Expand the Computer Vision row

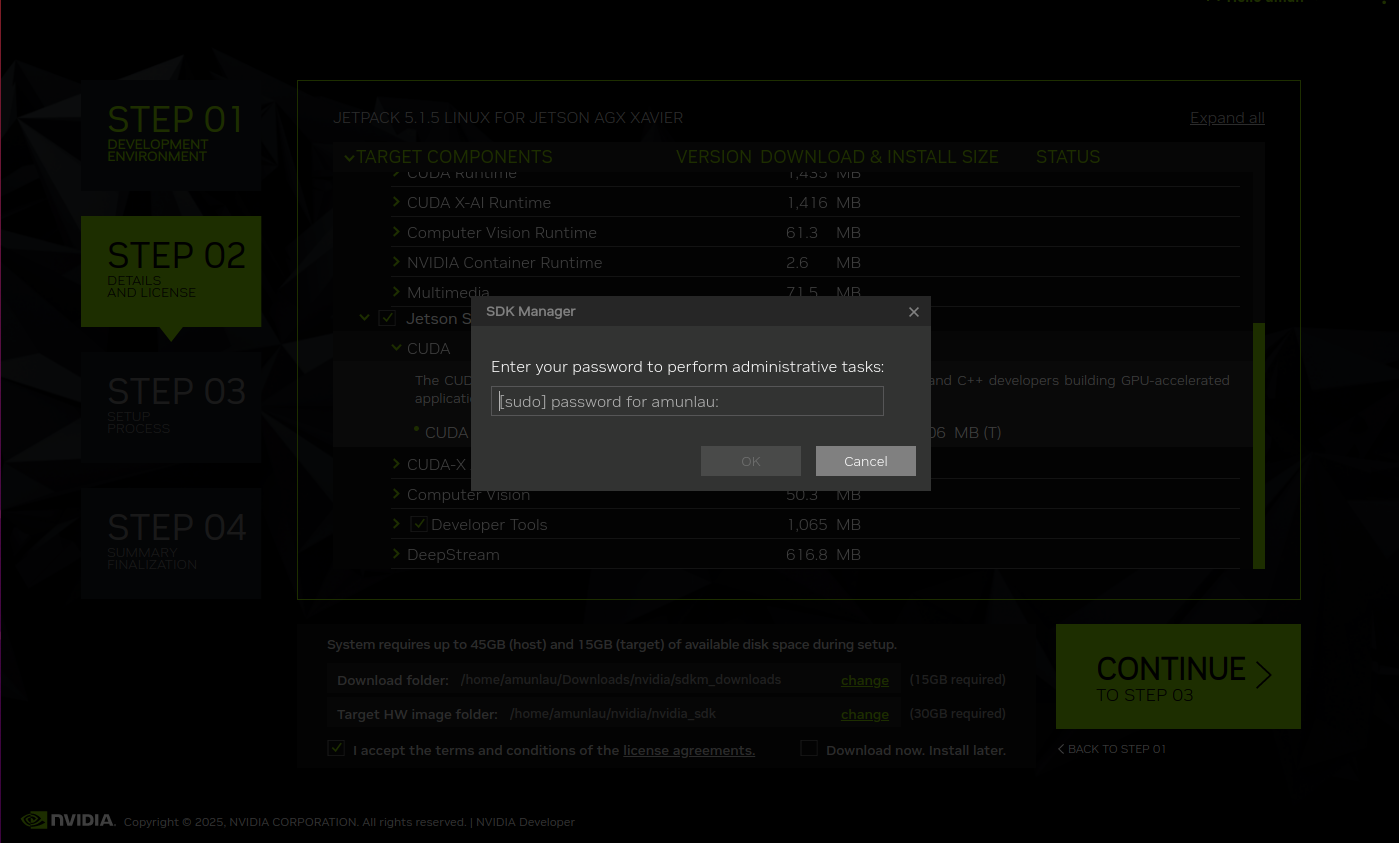tap(397, 494)
